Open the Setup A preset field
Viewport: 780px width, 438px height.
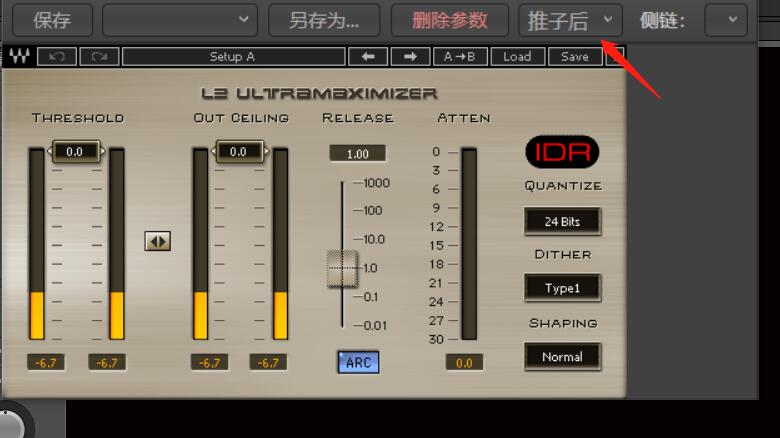pos(233,56)
